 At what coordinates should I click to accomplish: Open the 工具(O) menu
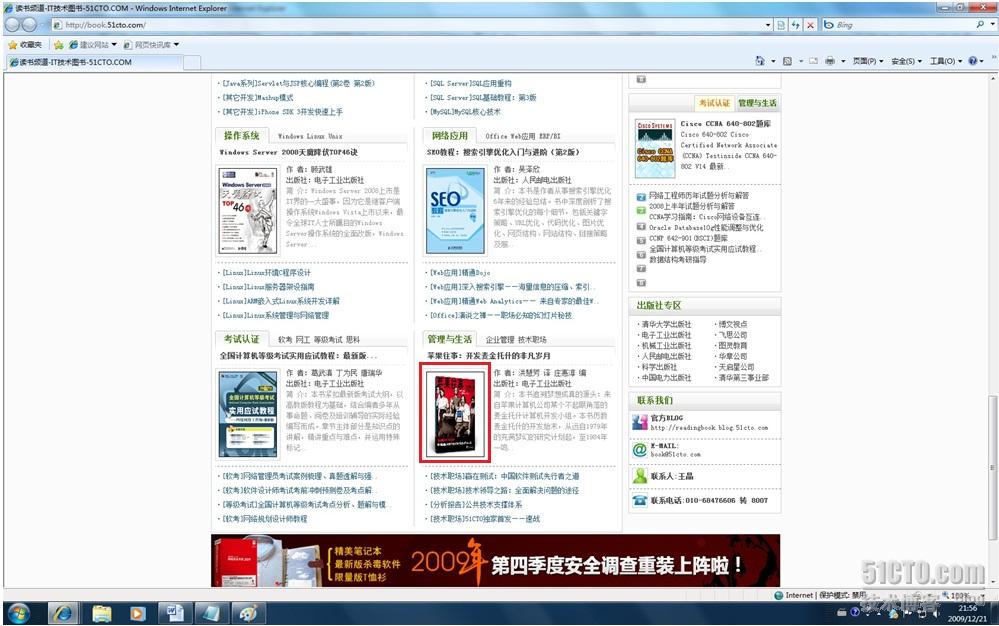coord(945,61)
